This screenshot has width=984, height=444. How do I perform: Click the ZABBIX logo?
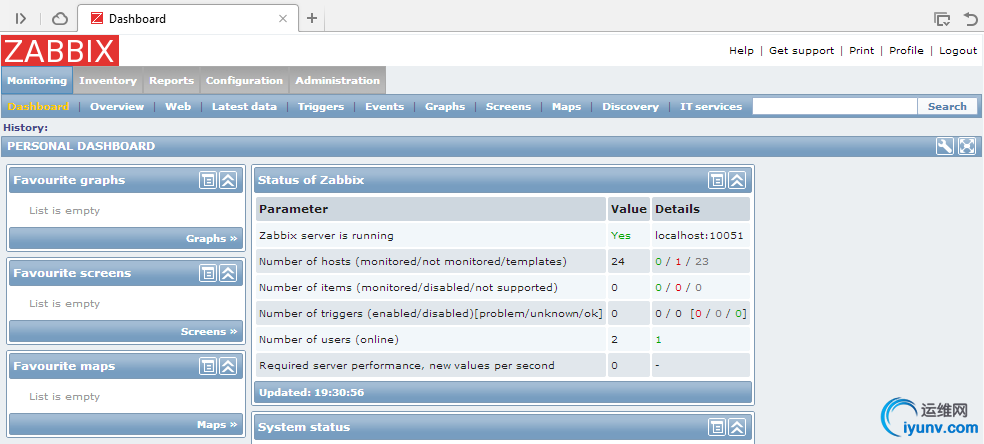(60, 51)
